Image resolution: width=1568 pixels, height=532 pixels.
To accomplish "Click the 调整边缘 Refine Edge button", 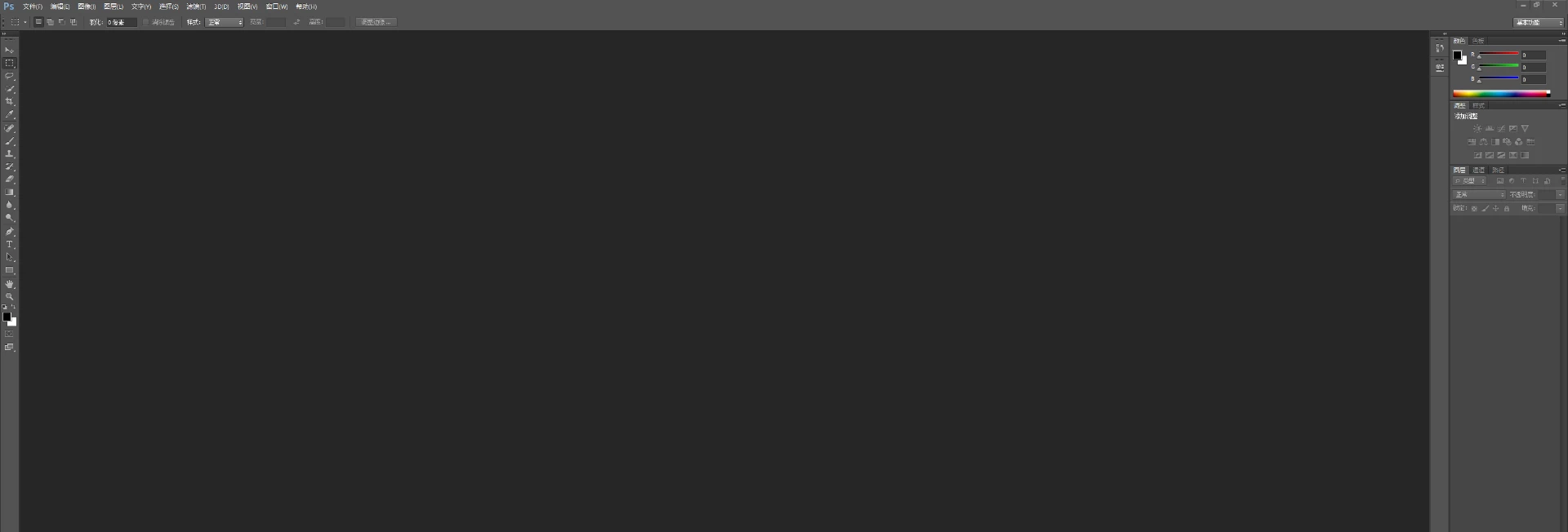I will coord(376,22).
